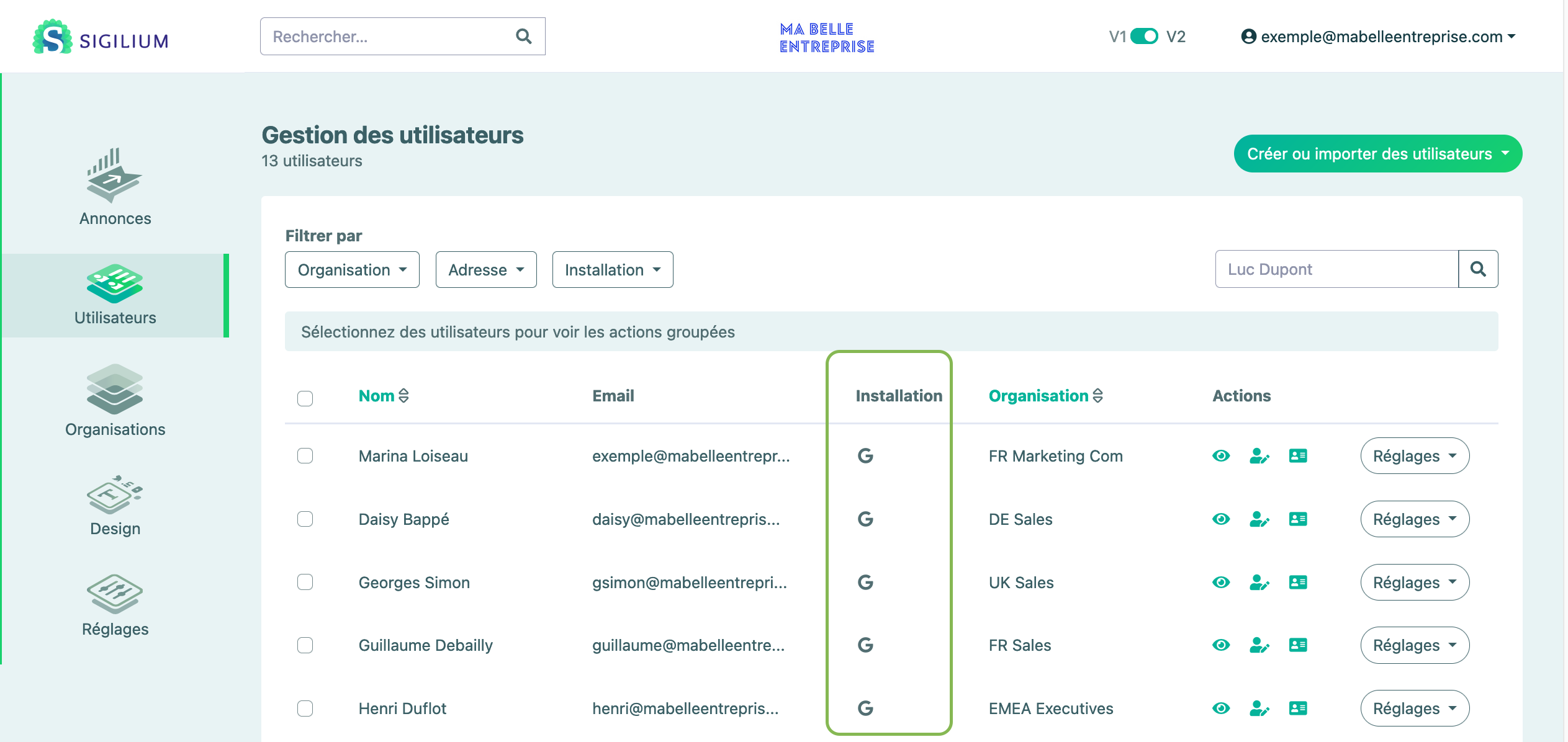1568x742 pixels.
Task: Click edit-user icon for Daisy Bappé
Action: point(1259,519)
